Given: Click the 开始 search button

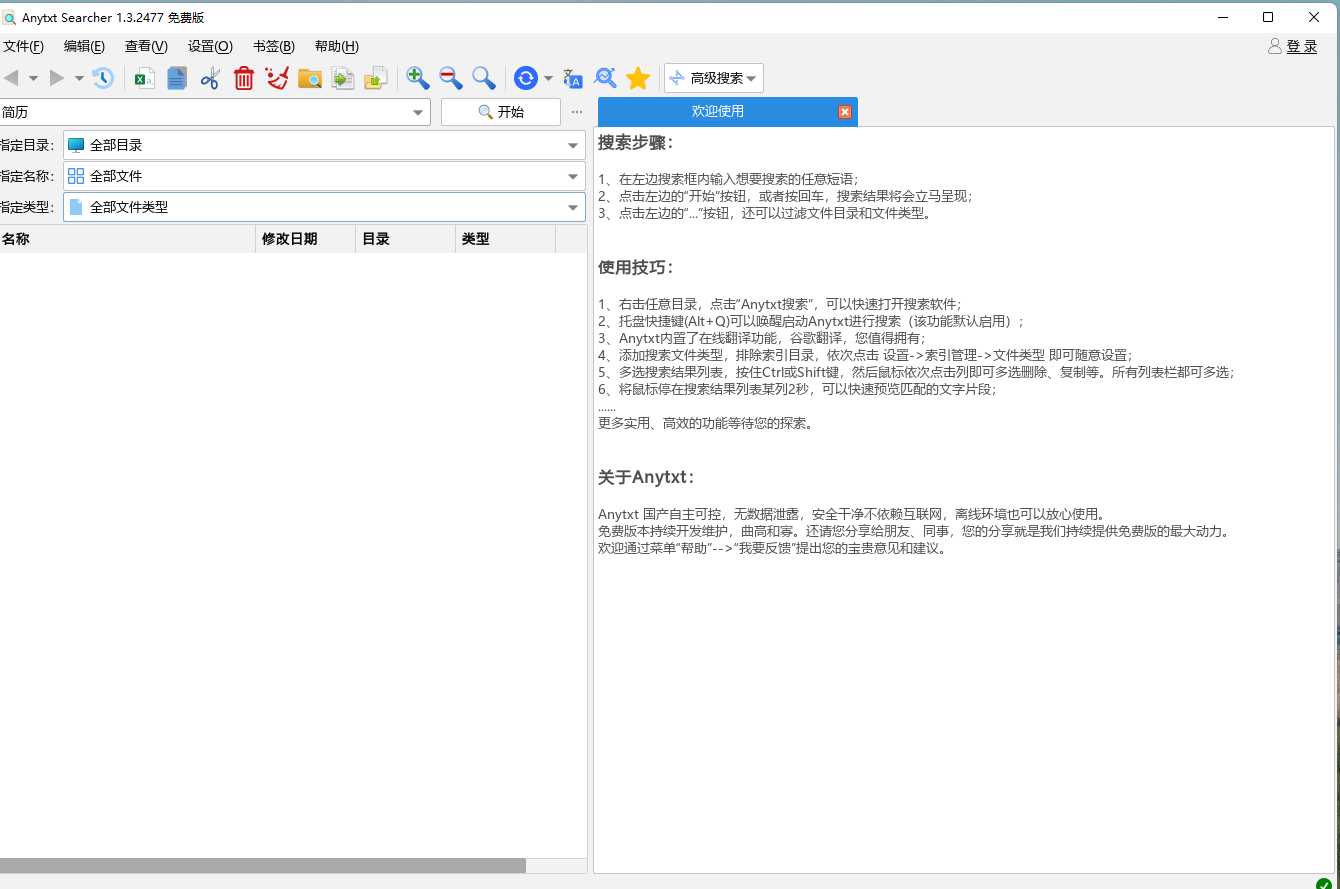Looking at the screenshot, I should coord(501,112).
